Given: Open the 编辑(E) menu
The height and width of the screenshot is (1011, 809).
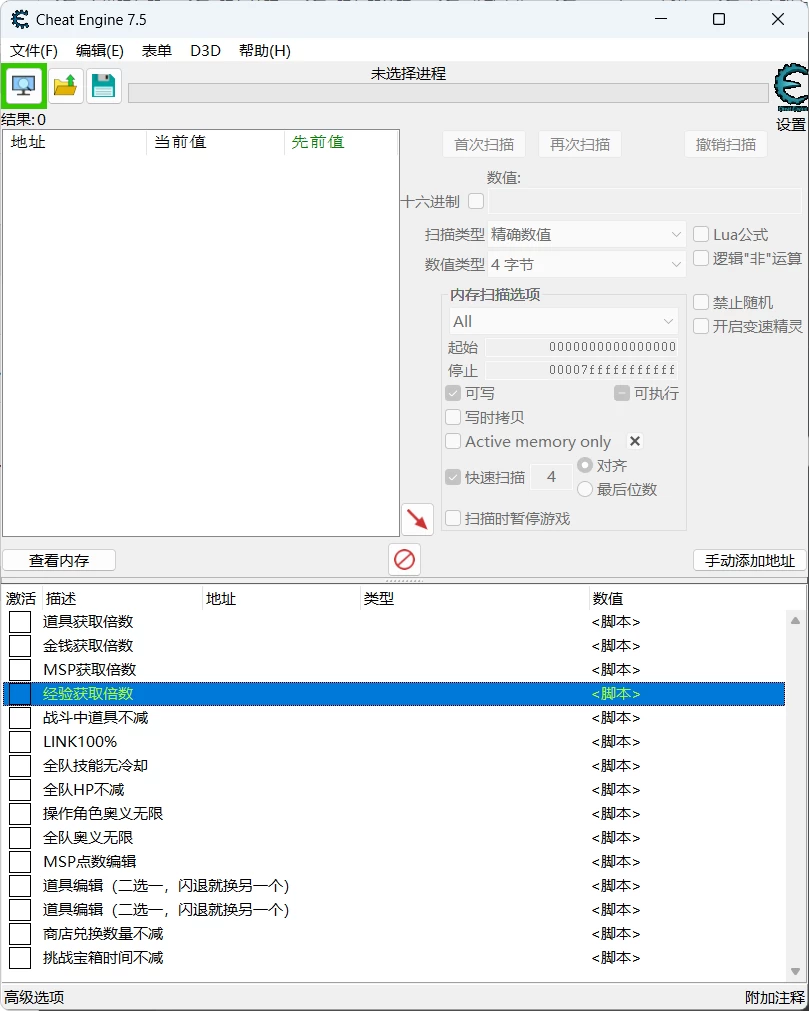Looking at the screenshot, I should pyautogui.click(x=100, y=51).
